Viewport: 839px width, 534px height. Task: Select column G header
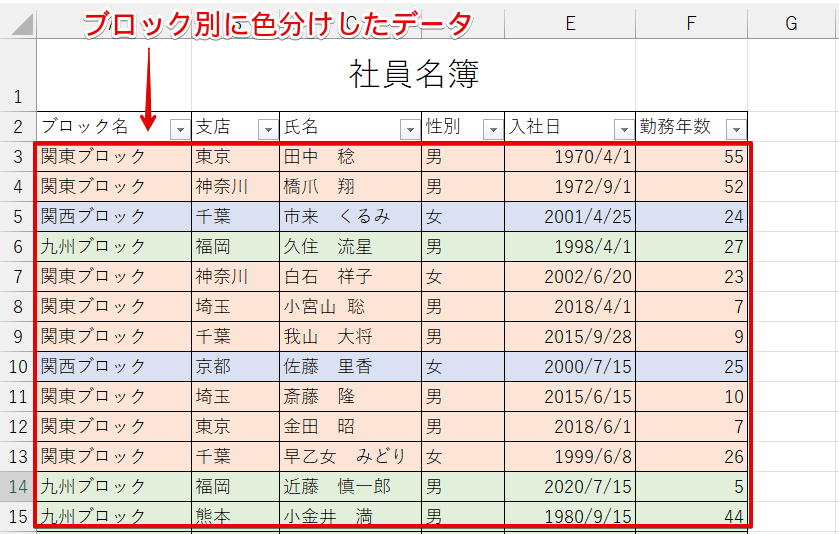tap(791, 24)
